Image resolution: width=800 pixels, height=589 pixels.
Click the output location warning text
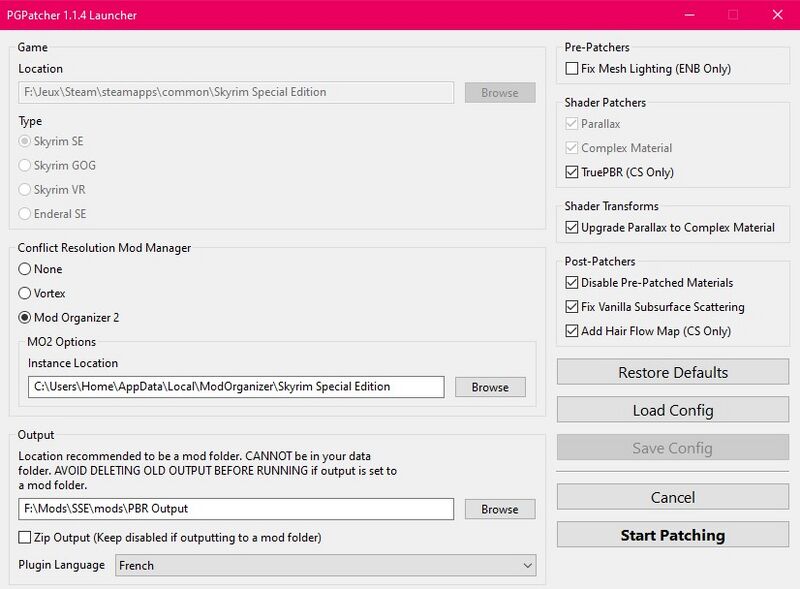click(x=207, y=471)
